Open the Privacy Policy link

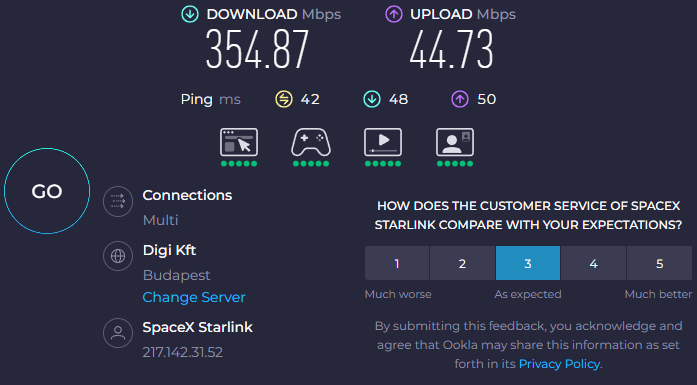[x=559, y=364]
